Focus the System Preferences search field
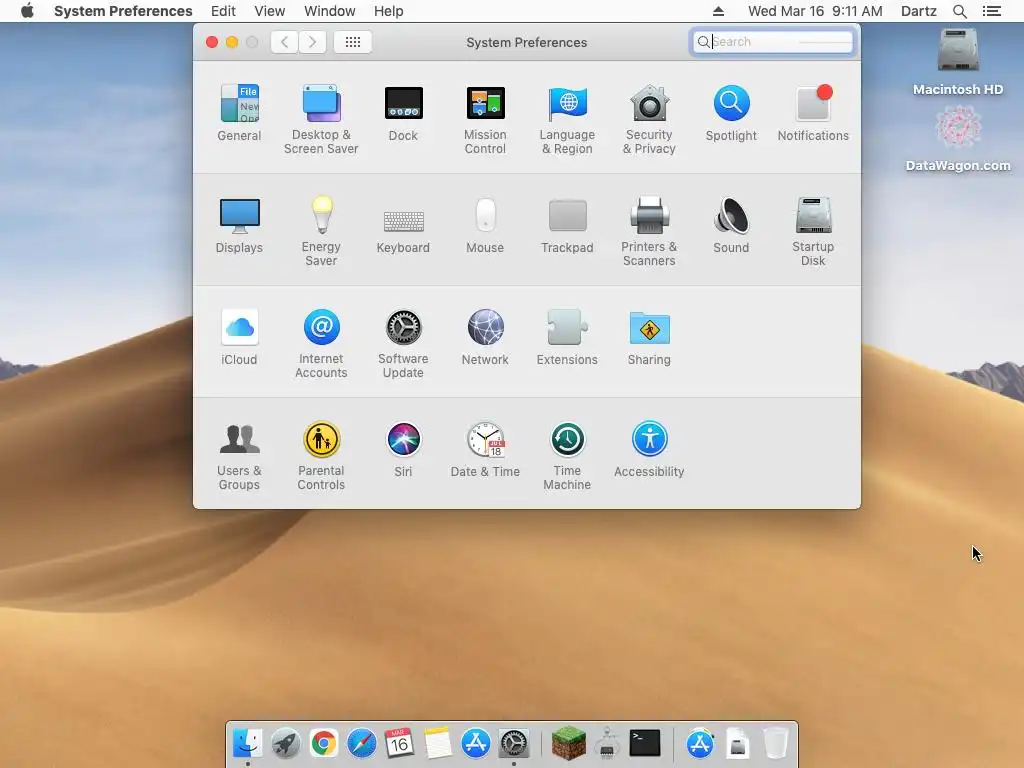The height and width of the screenshot is (768, 1024). click(772, 42)
